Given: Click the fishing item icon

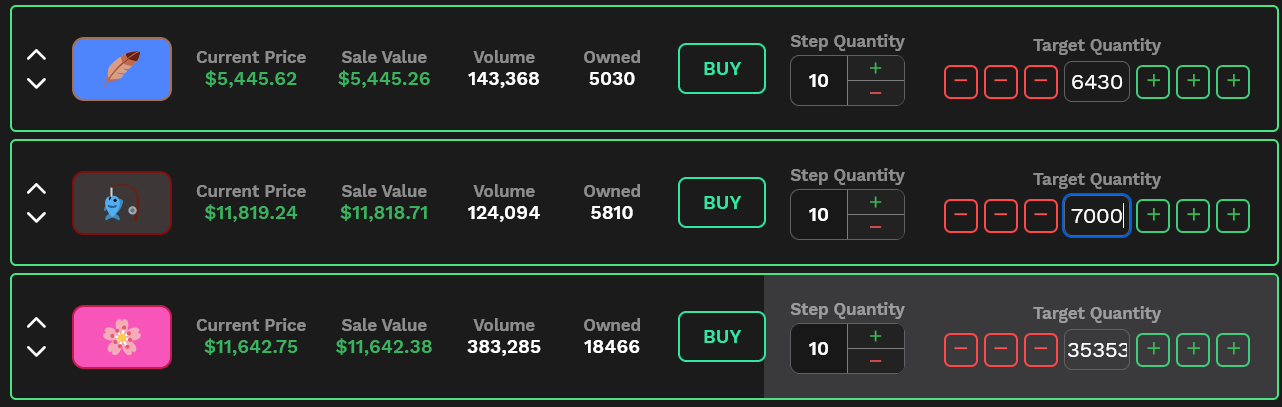Looking at the screenshot, I should (122, 203).
